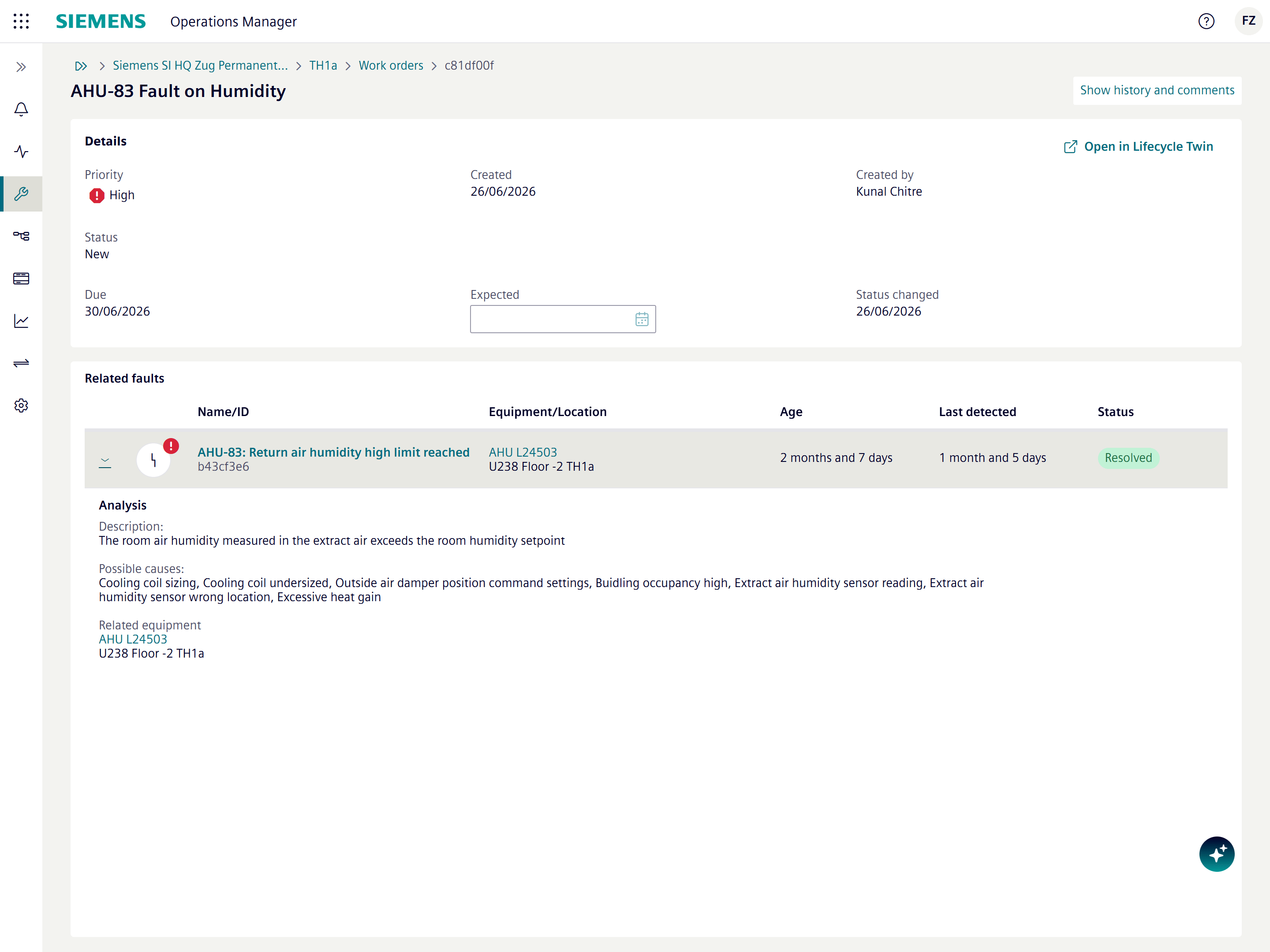The image size is (1270, 952).
Task: Expand the sidebar with double chevron
Action: pyautogui.click(x=21, y=67)
